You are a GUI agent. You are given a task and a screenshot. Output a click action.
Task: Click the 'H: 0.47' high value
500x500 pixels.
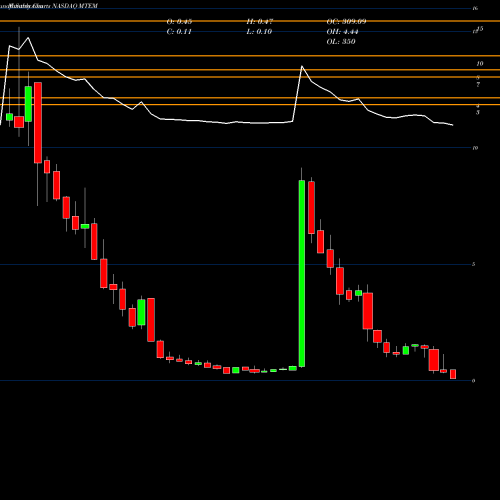260,22
